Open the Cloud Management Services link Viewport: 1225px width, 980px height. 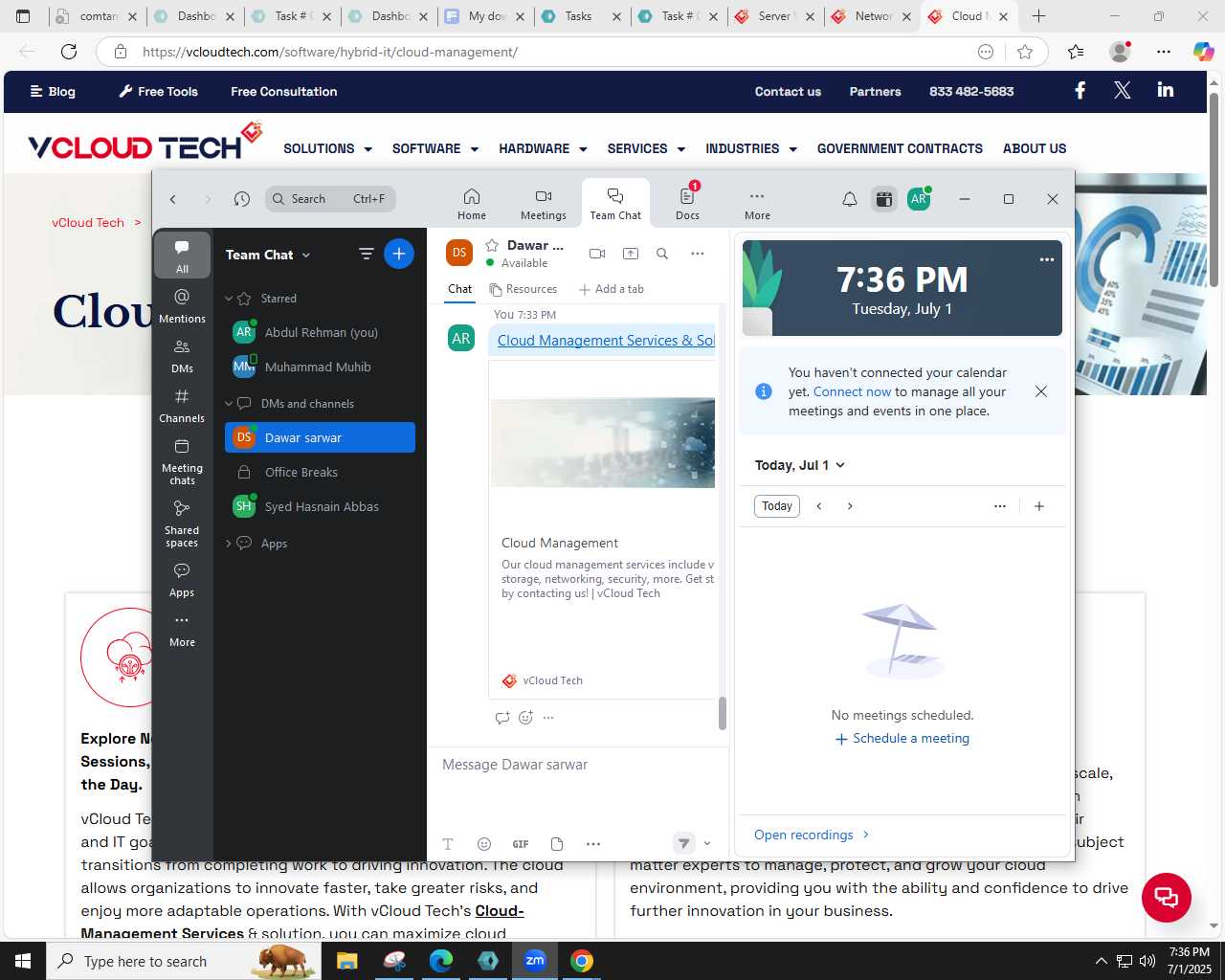point(606,341)
